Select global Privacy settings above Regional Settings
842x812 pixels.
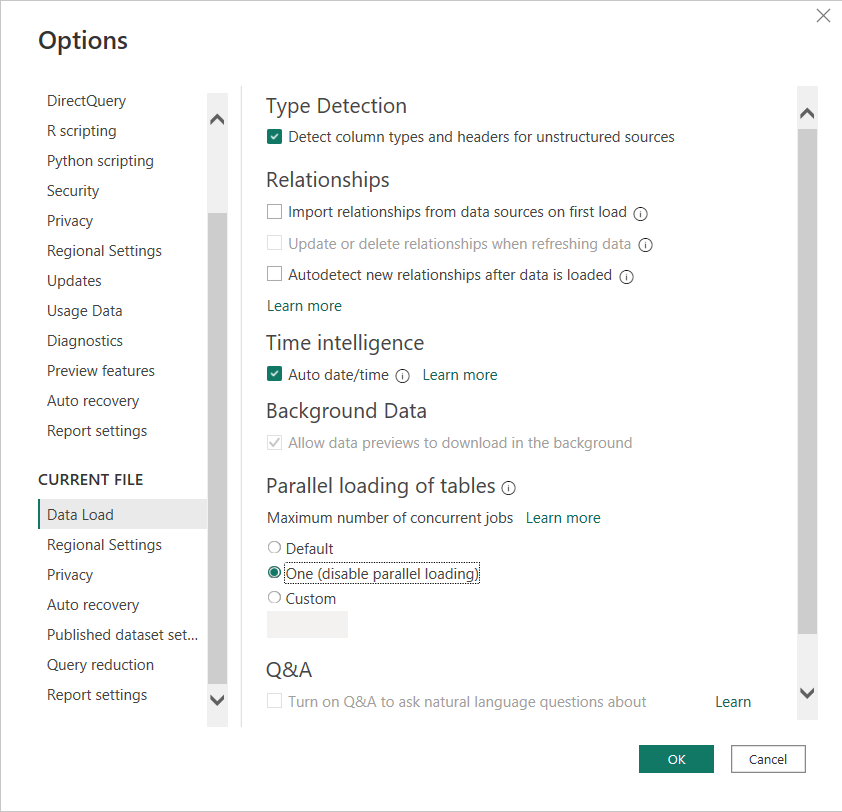coord(70,221)
